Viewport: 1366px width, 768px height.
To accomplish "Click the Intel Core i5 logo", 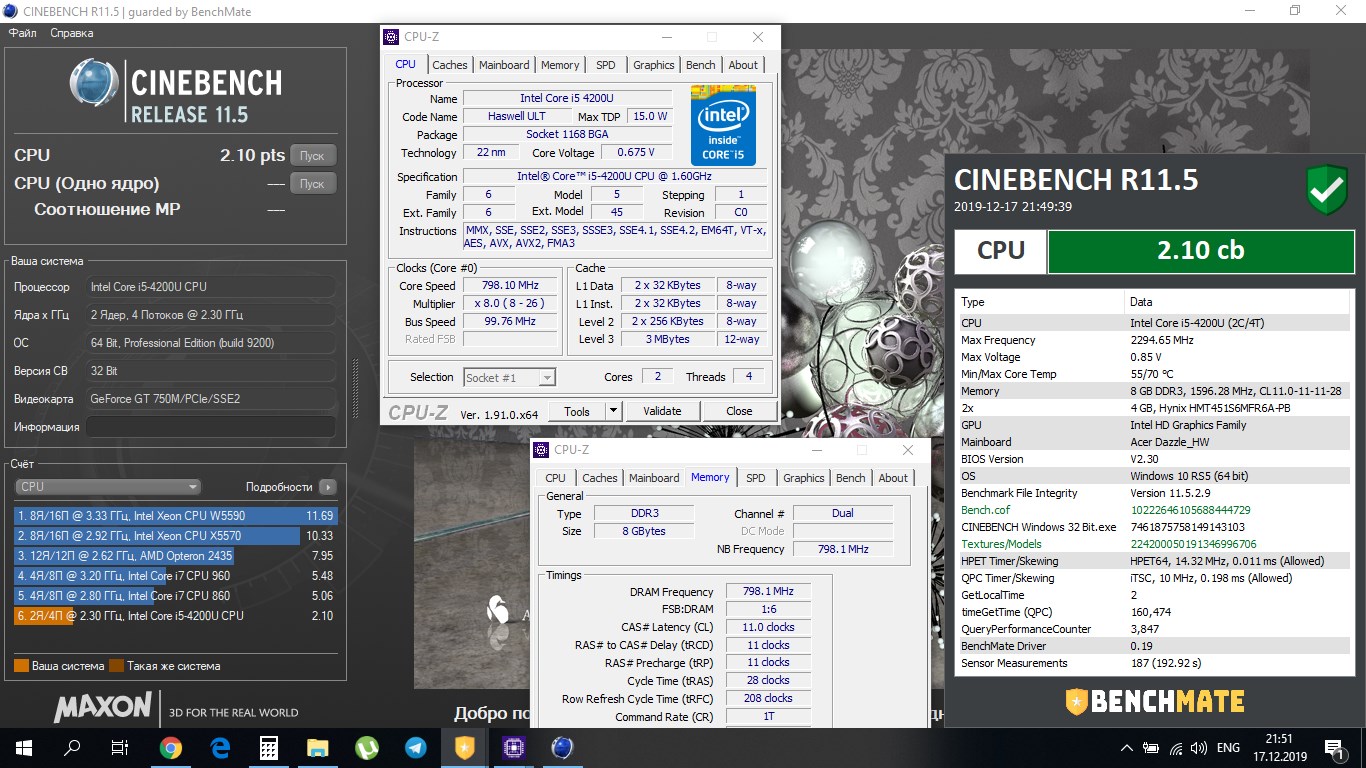I will coord(723,125).
